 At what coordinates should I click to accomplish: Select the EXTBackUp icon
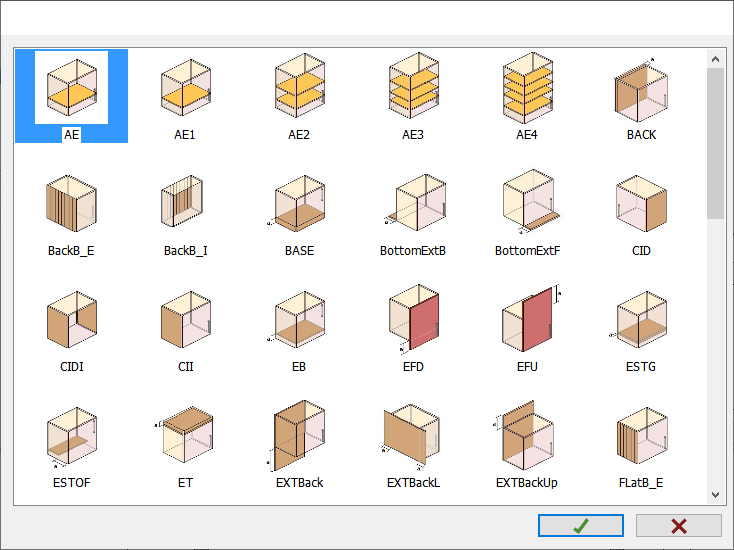(524, 435)
